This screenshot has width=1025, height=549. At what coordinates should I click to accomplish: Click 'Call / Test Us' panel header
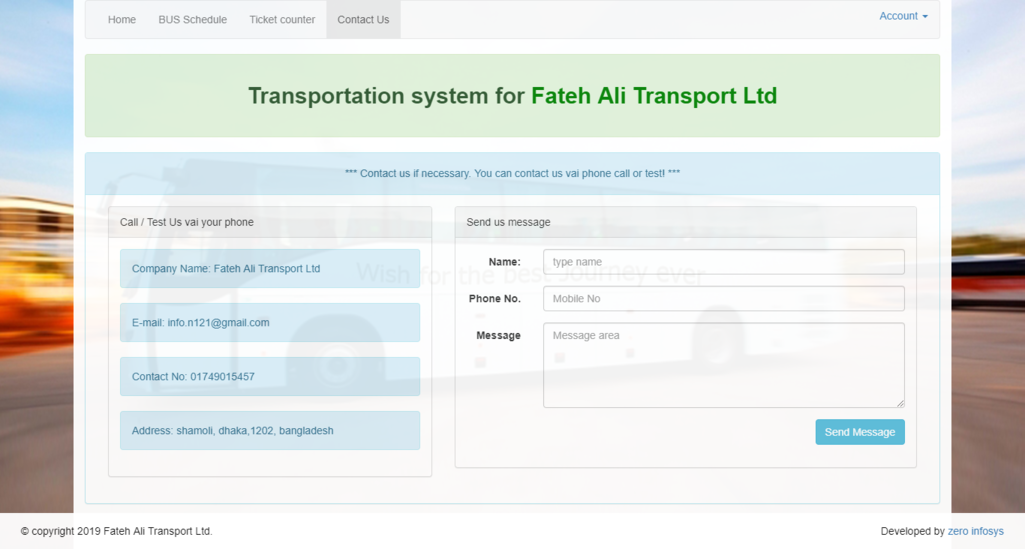(x=270, y=222)
